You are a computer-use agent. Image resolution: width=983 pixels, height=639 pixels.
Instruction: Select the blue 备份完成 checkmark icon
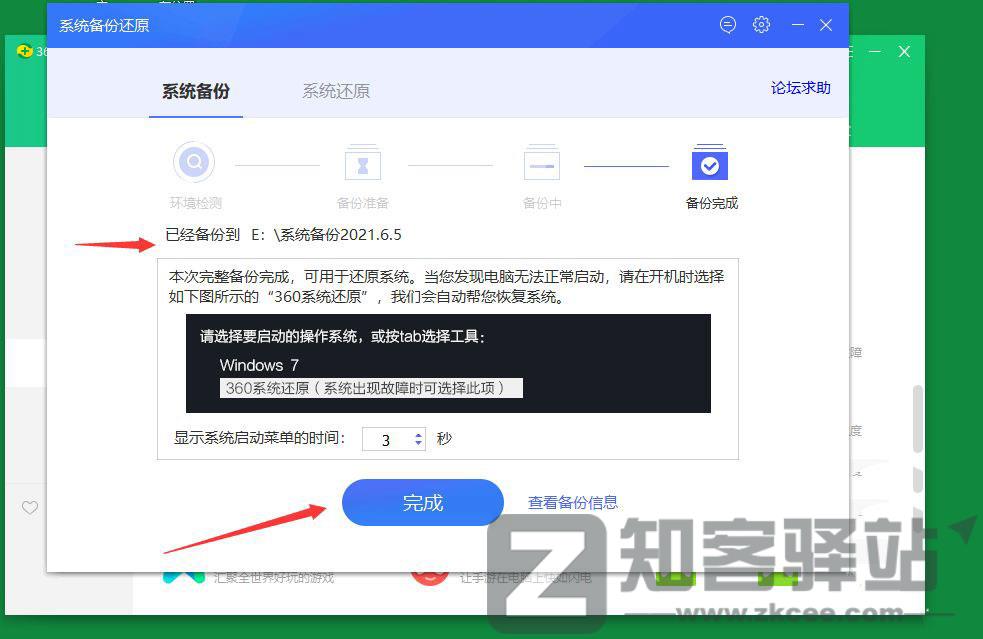(x=710, y=162)
